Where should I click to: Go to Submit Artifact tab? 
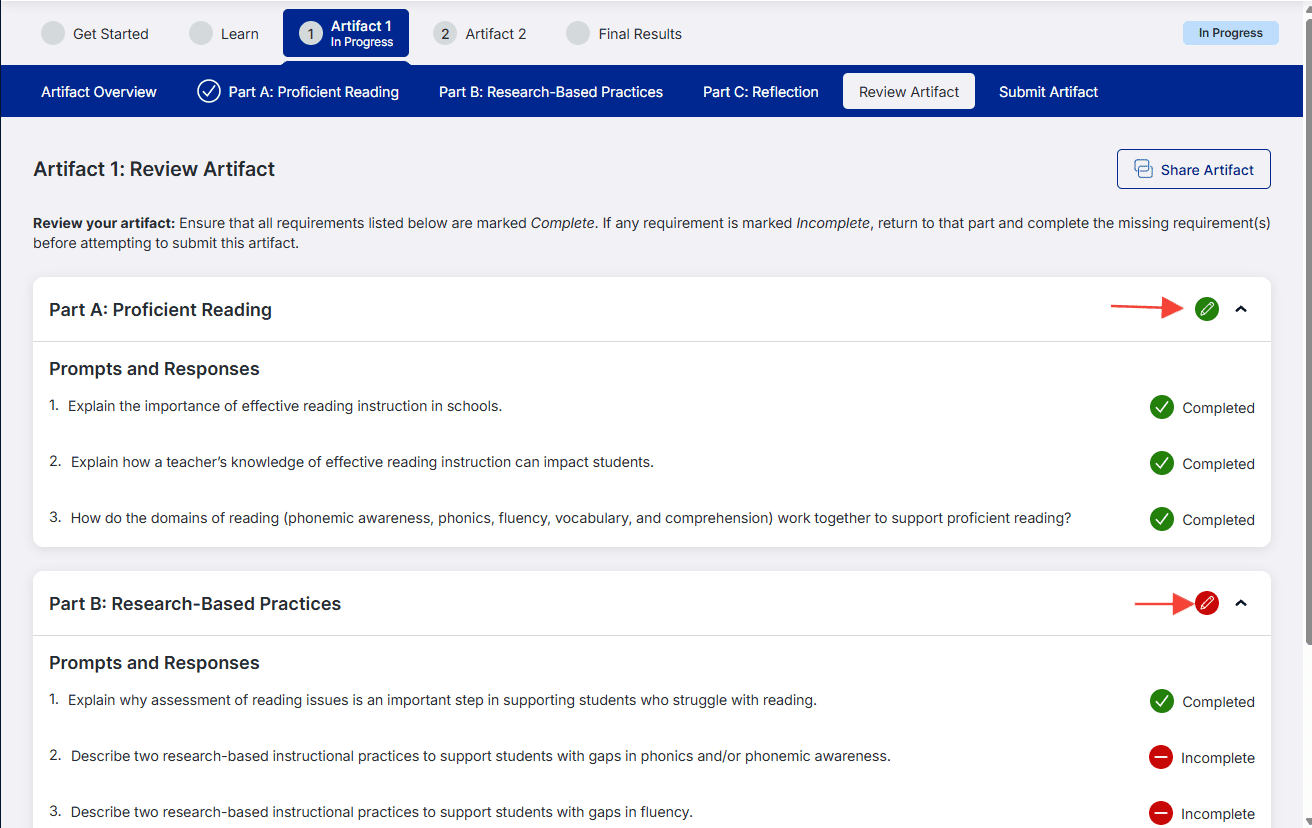(x=1048, y=91)
